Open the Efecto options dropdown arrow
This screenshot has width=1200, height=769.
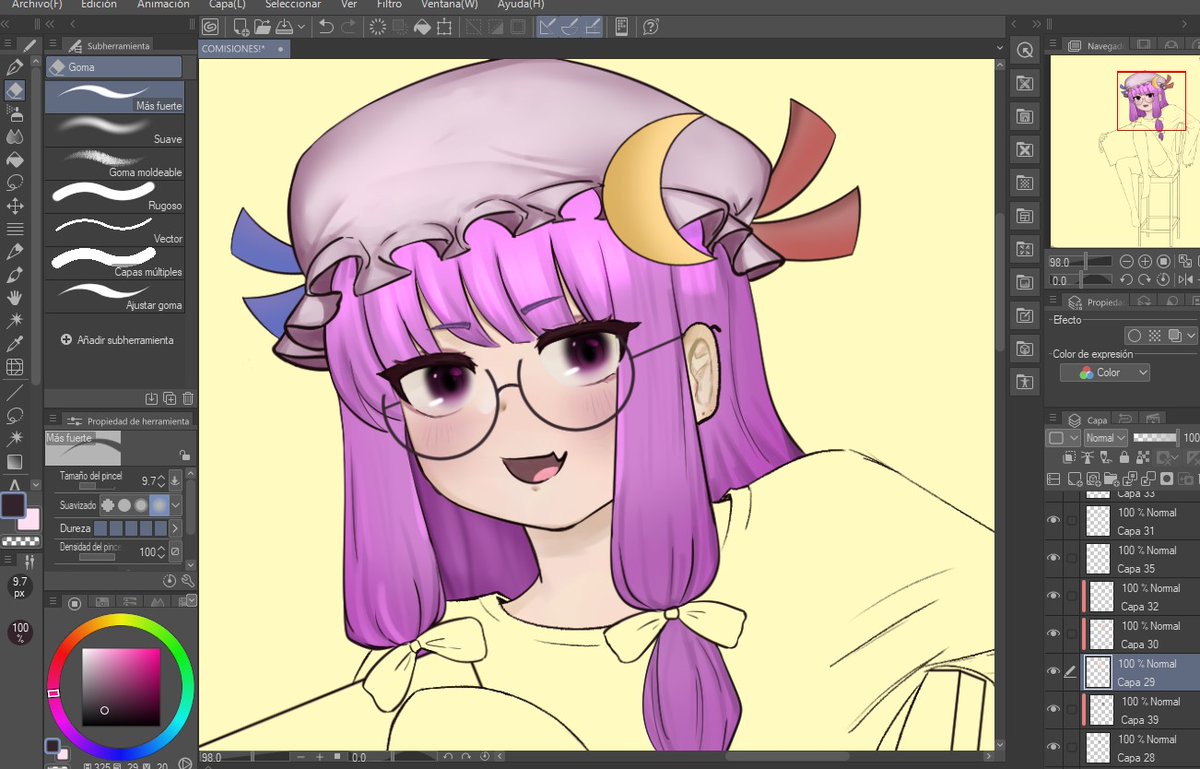pyautogui.click(x=1189, y=336)
